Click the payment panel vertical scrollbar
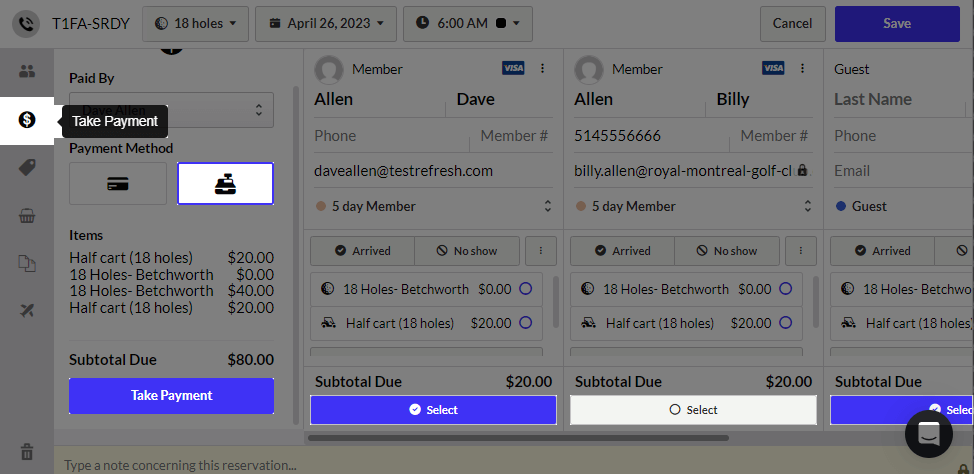 (x=296, y=255)
